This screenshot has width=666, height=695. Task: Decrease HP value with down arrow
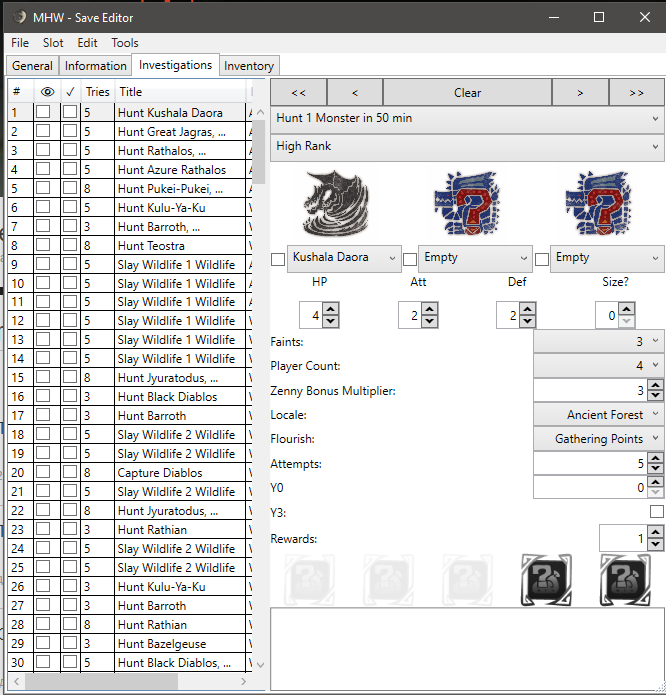tap(331, 321)
